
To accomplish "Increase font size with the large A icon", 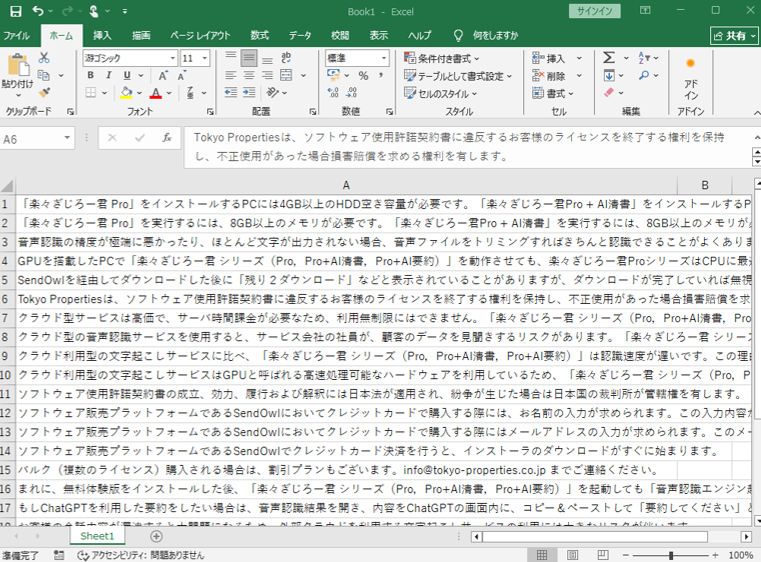I will [163, 76].
